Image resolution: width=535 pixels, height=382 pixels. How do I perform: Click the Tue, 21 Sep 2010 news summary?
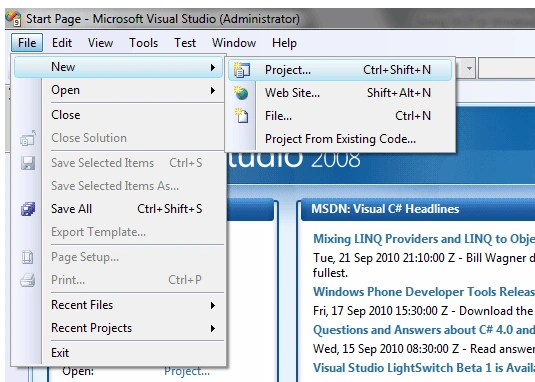point(424,265)
